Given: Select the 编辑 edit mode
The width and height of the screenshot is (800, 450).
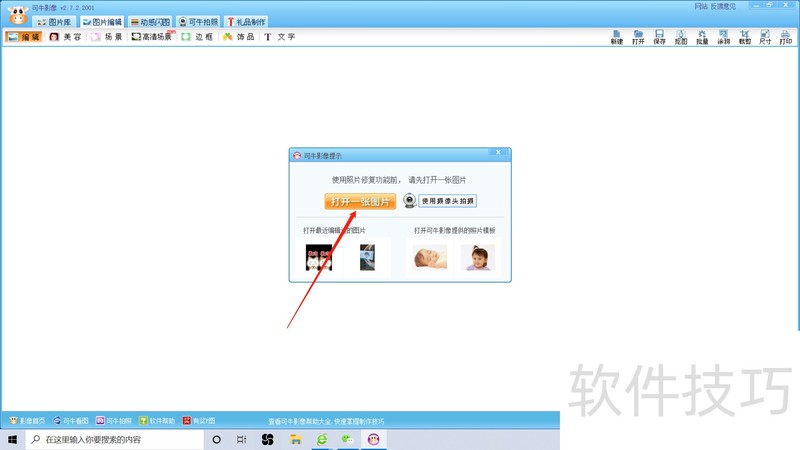Looking at the screenshot, I should tap(23, 37).
